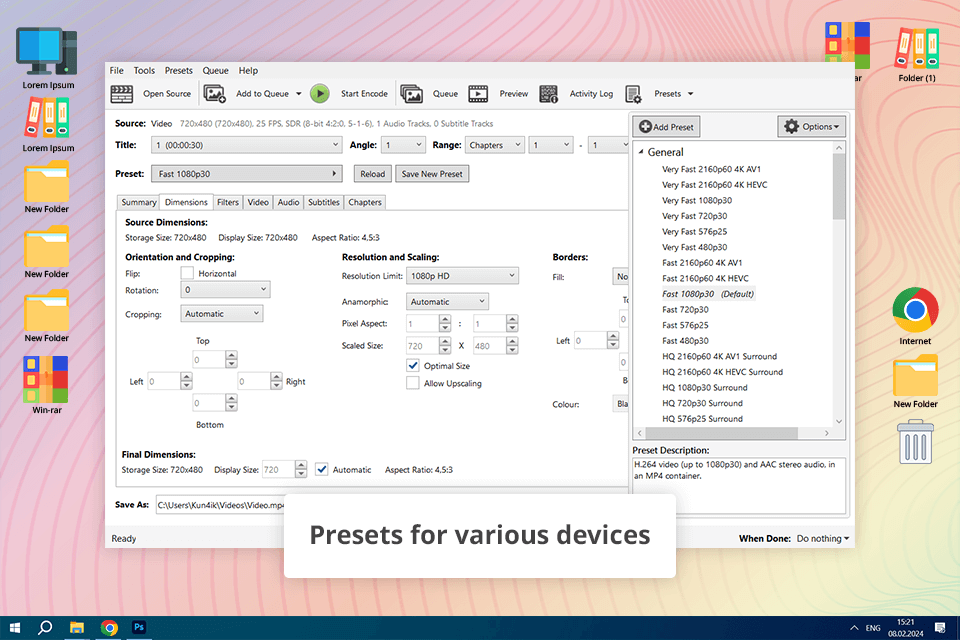Image resolution: width=960 pixels, height=640 pixels.
Task: Switch to the Filters tab
Action: 228,202
